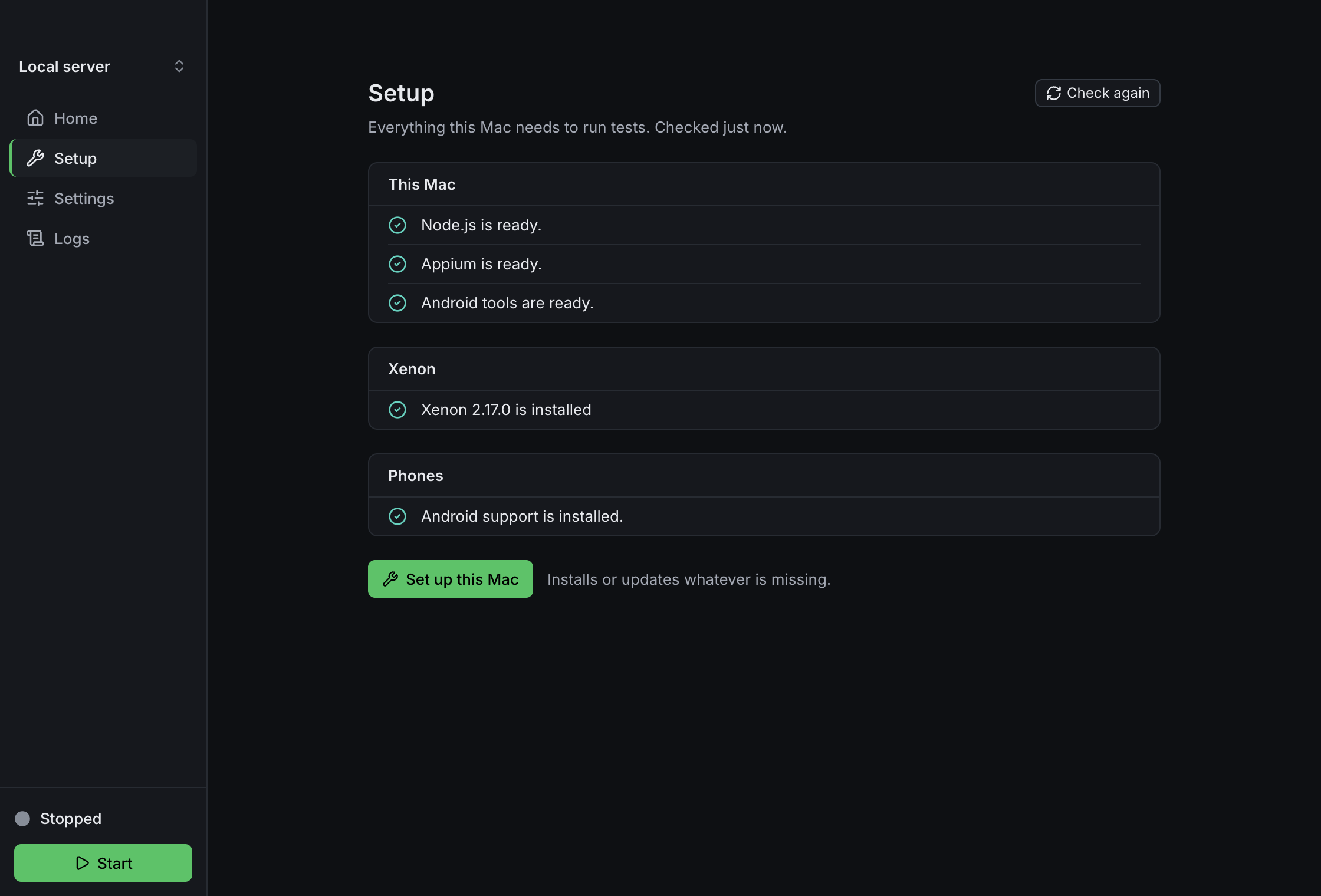Start the server with the Start button
Image resolution: width=1321 pixels, height=896 pixels.
[103, 863]
